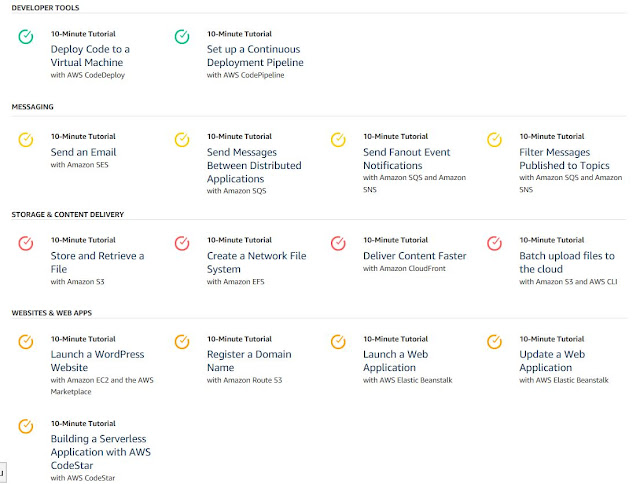Open Batch upload files to the cloud
This screenshot has height=484, width=640.
(x=567, y=262)
